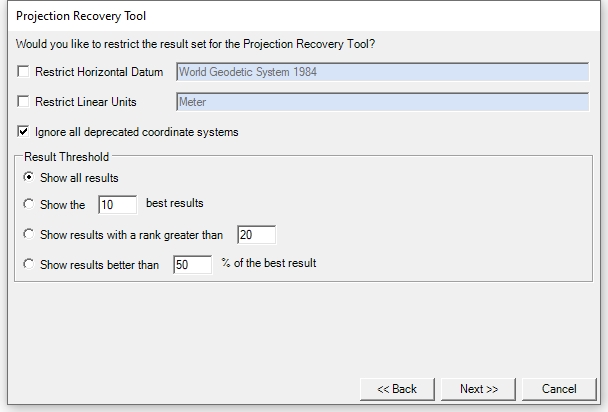This screenshot has height=412, width=608.
Task: Pick the Show results better than option
Action: tap(28, 264)
